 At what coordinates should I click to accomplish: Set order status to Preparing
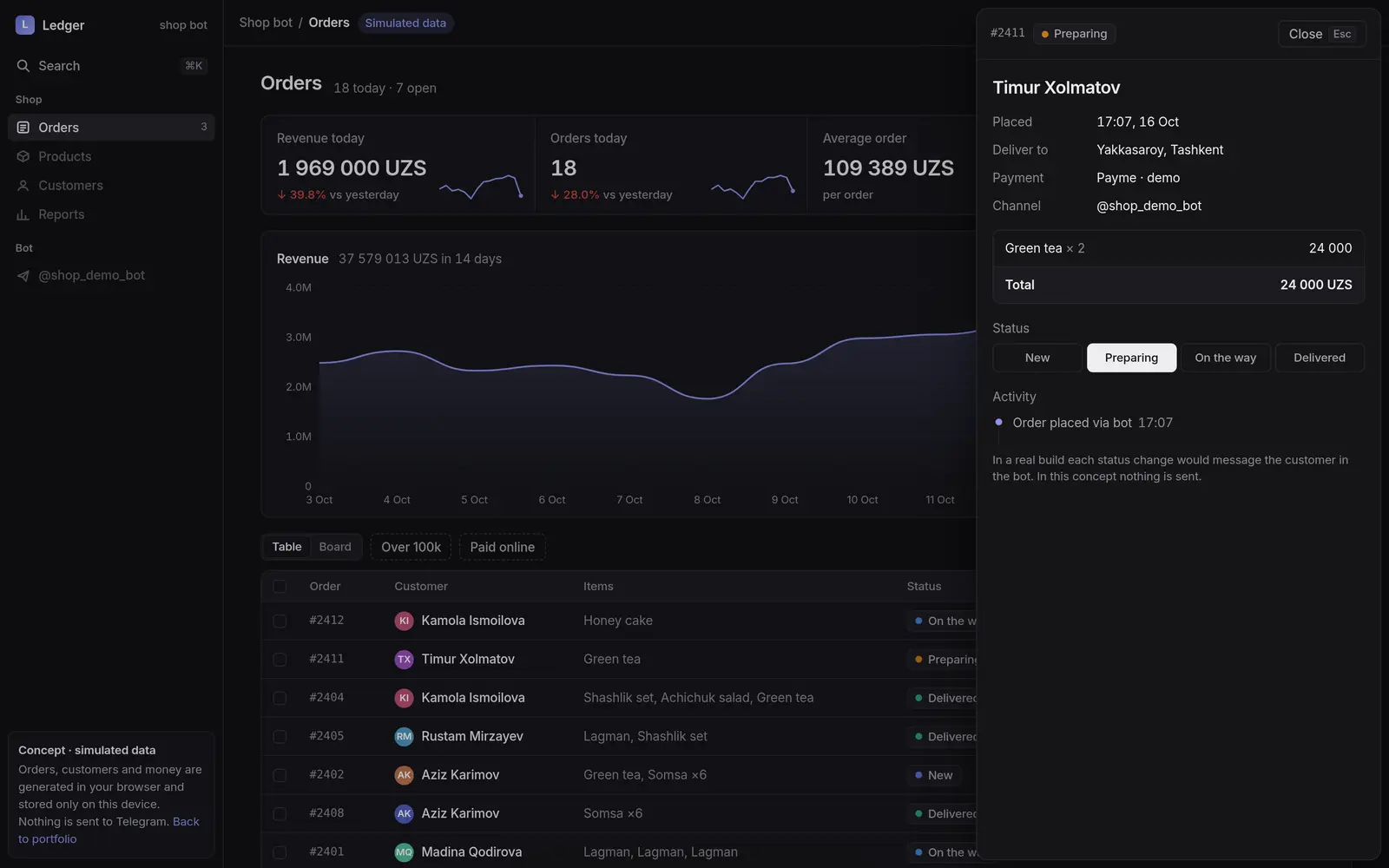click(1132, 358)
